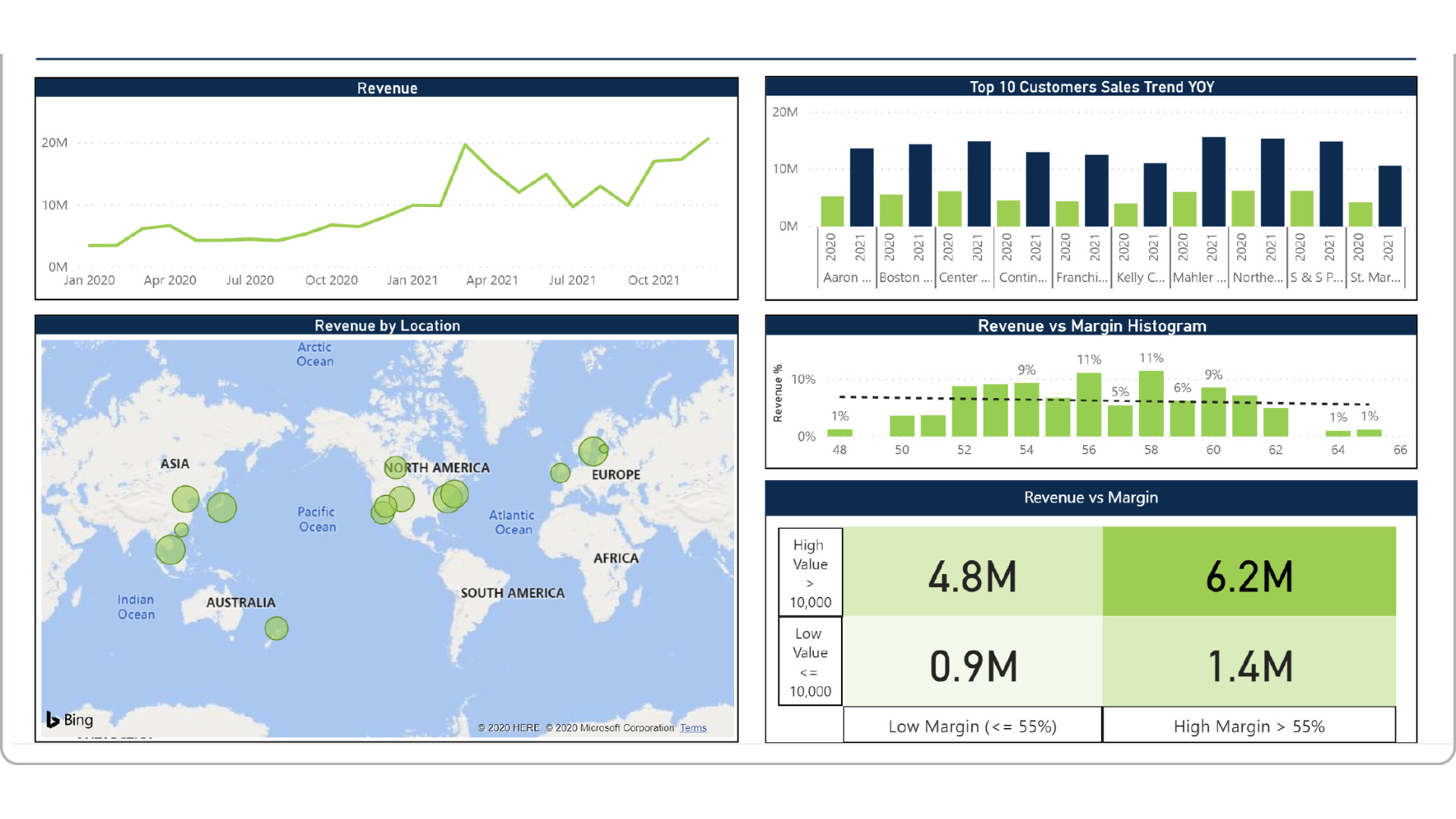Open the Terms link on the map
The height and width of the screenshot is (819, 1456).
pyautogui.click(x=693, y=728)
